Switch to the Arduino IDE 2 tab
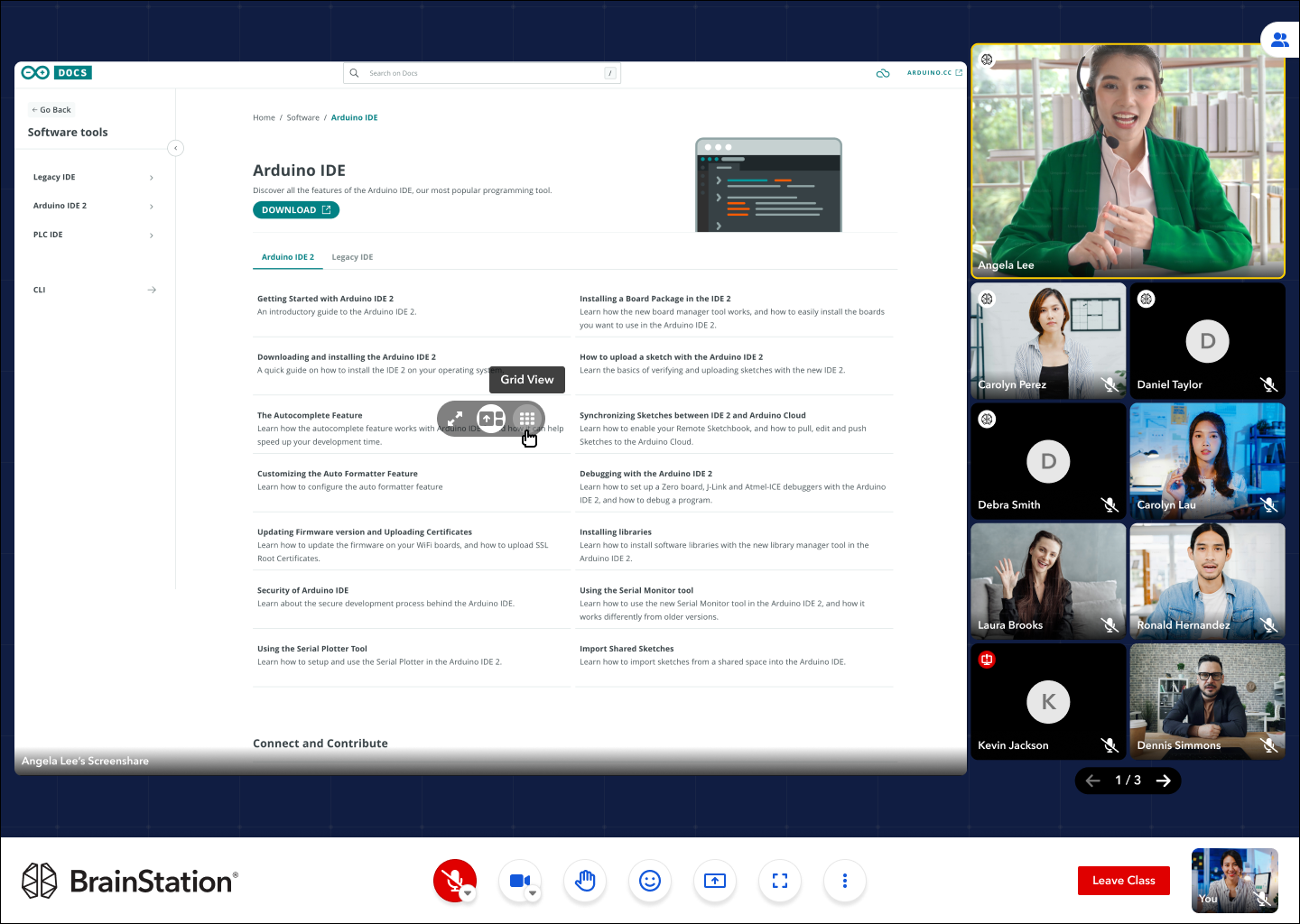The image size is (1300, 924). [x=288, y=257]
